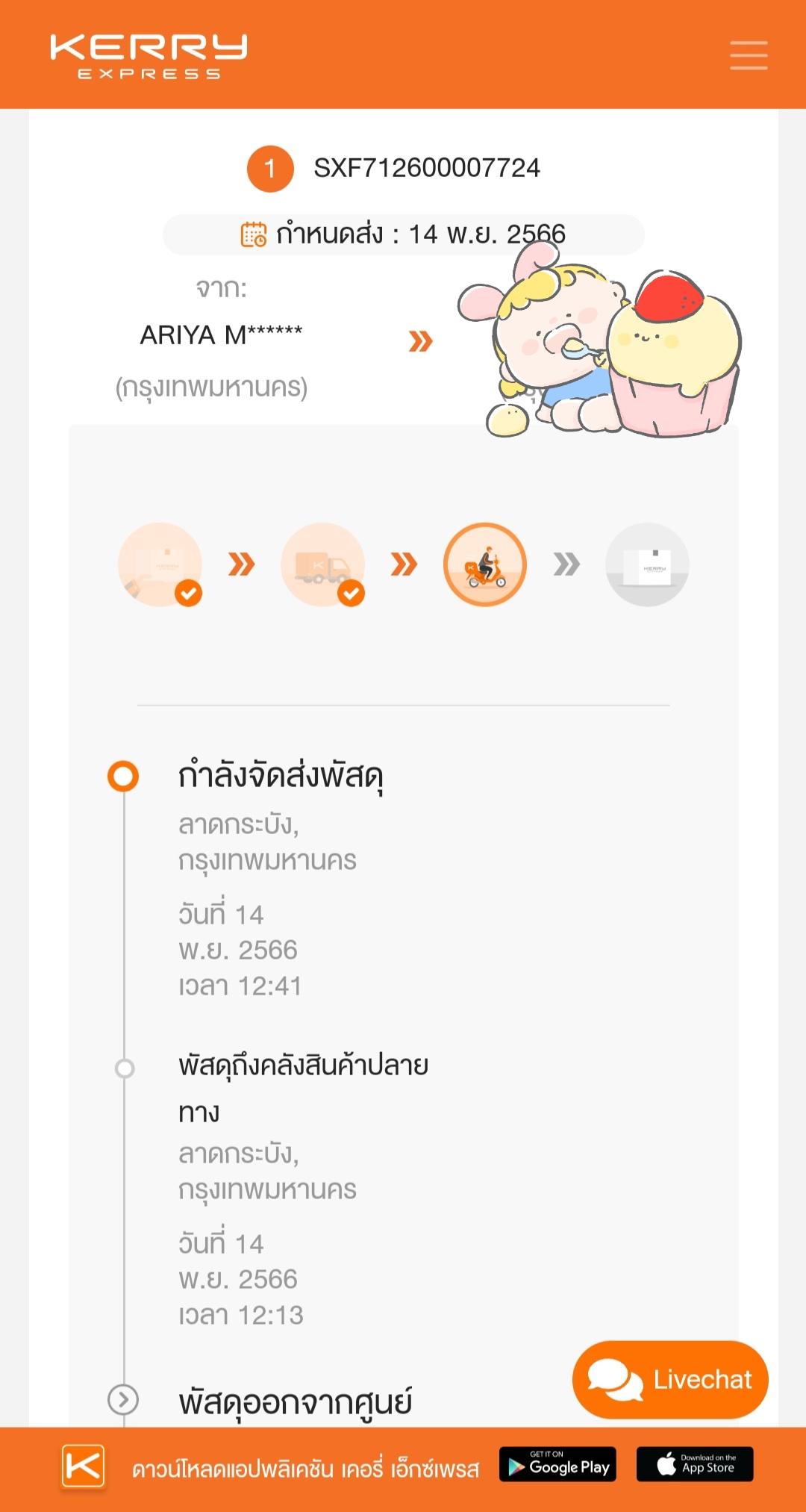Tap the calendar delivery date icon

click(x=253, y=234)
